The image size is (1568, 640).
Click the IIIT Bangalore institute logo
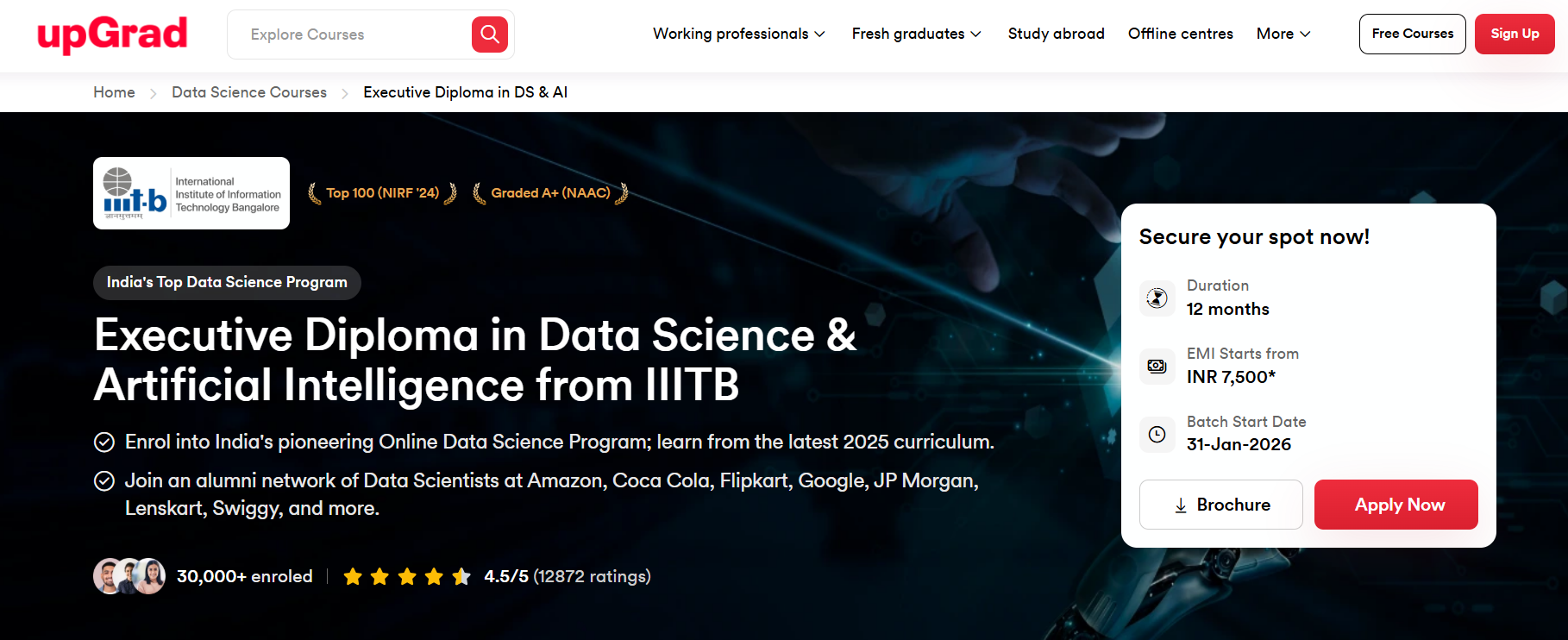(x=191, y=193)
